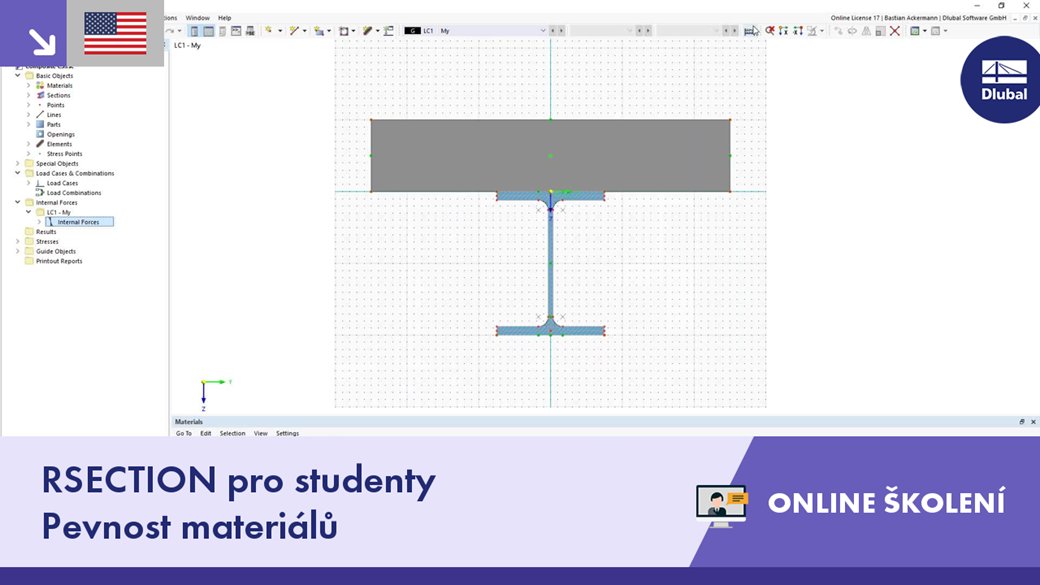Click the green view window icon
This screenshot has width=1040, height=585.
coord(915,31)
